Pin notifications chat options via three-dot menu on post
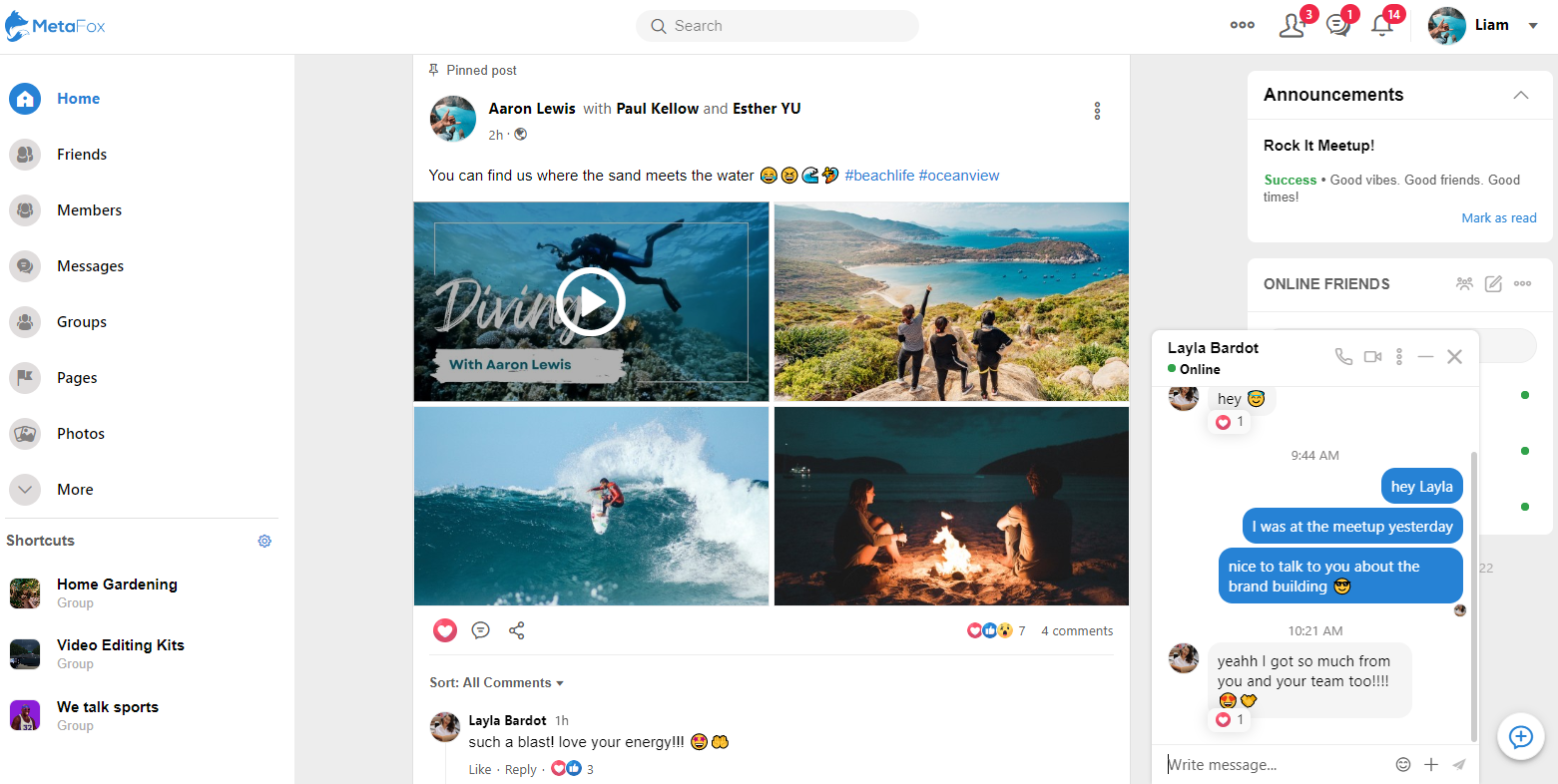1558x784 pixels. (x=1097, y=111)
